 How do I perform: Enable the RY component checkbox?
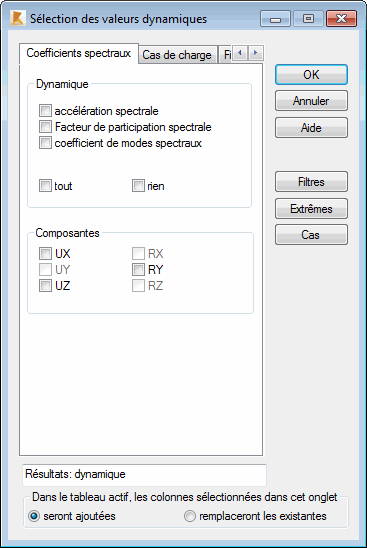click(x=138, y=269)
